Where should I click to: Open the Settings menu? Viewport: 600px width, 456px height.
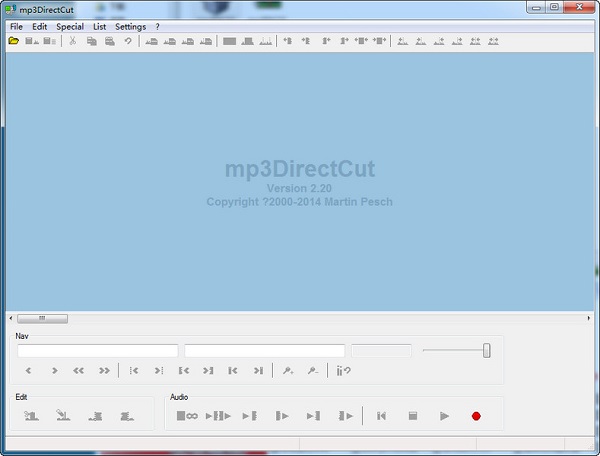tap(130, 26)
